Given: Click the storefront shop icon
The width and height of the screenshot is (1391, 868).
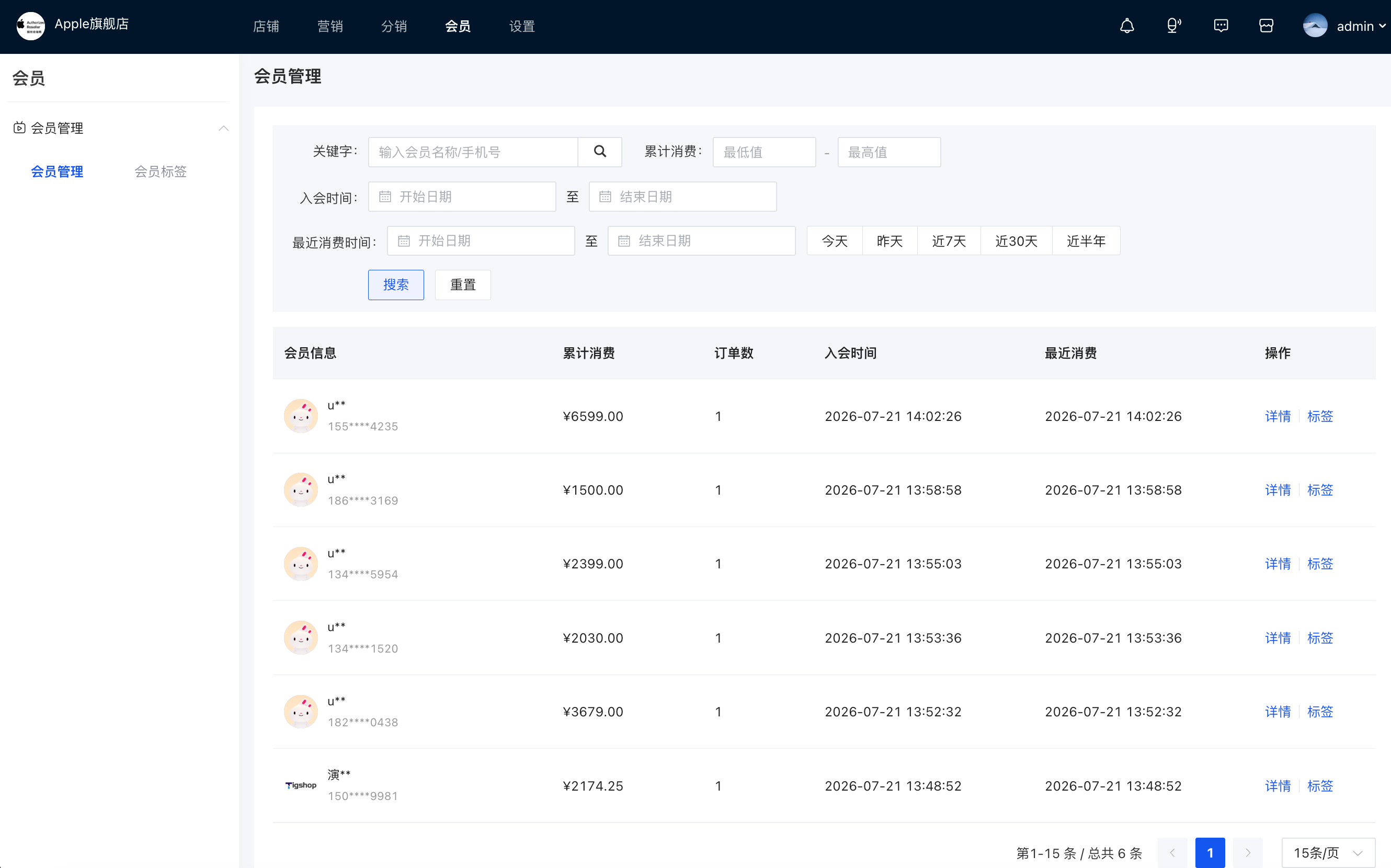Looking at the screenshot, I should (1267, 26).
